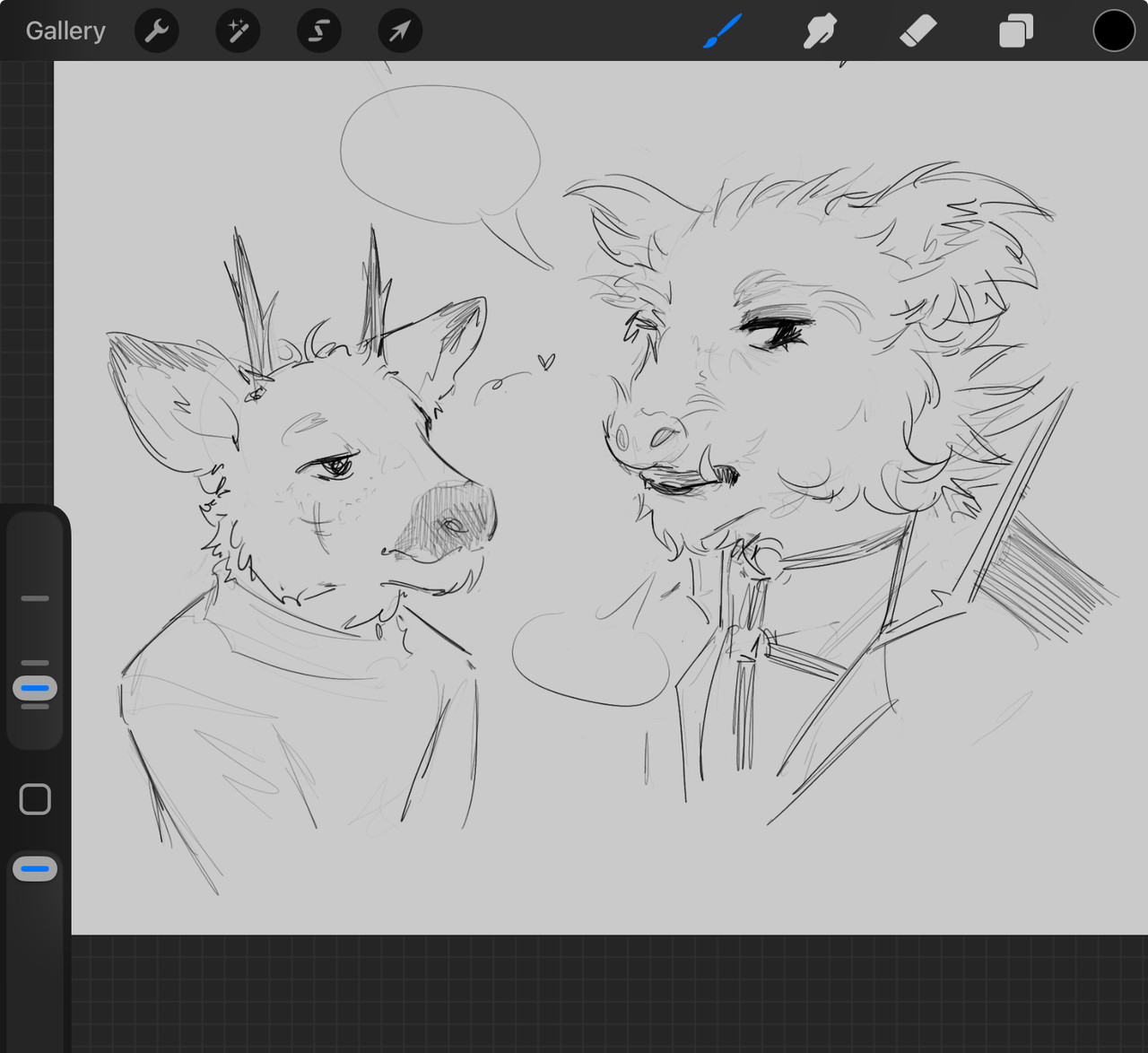Open the Actions wrench menu
This screenshot has height=1053, width=1148.
(x=157, y=31)
